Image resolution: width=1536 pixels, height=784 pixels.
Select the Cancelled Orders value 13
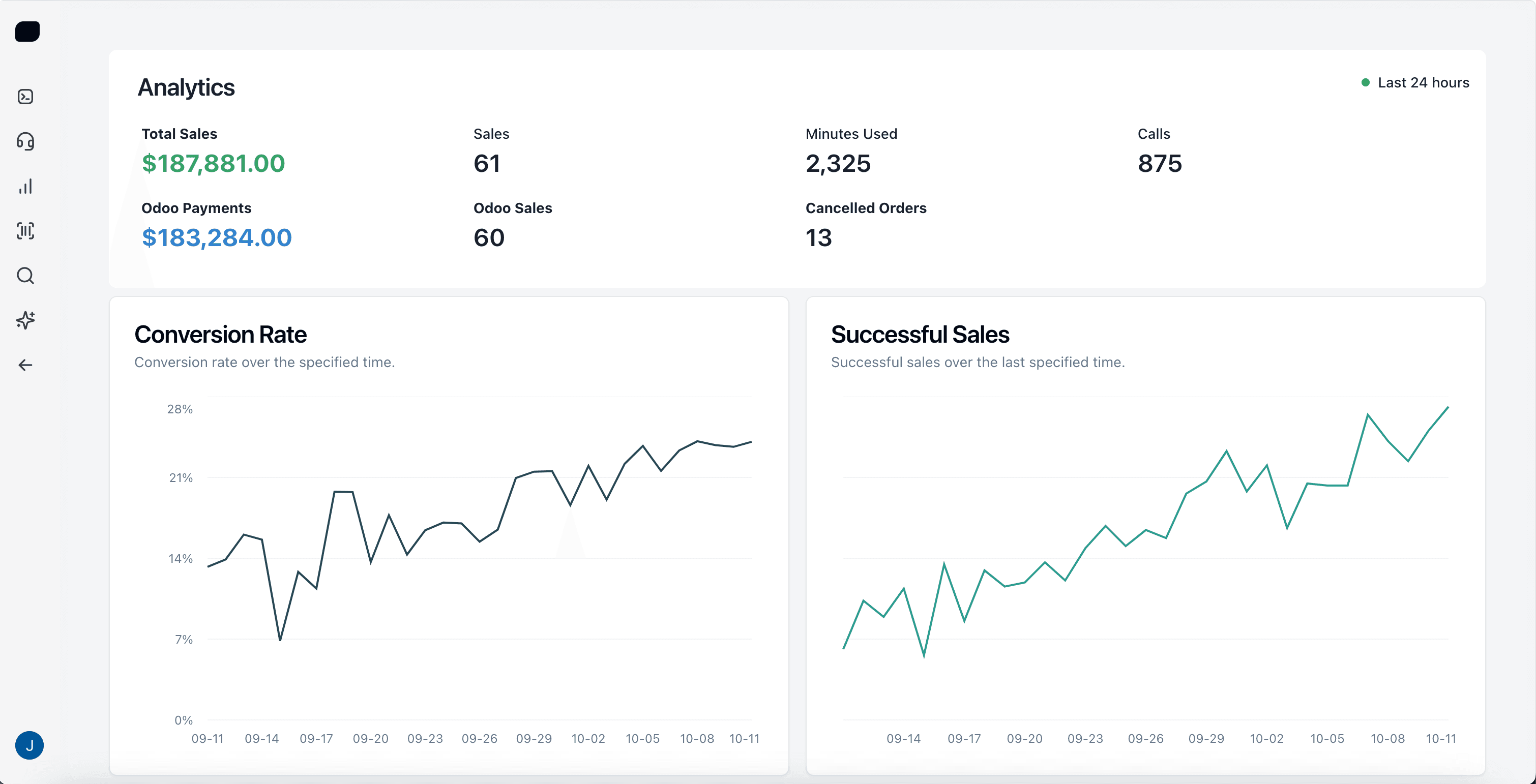point(818,238)
